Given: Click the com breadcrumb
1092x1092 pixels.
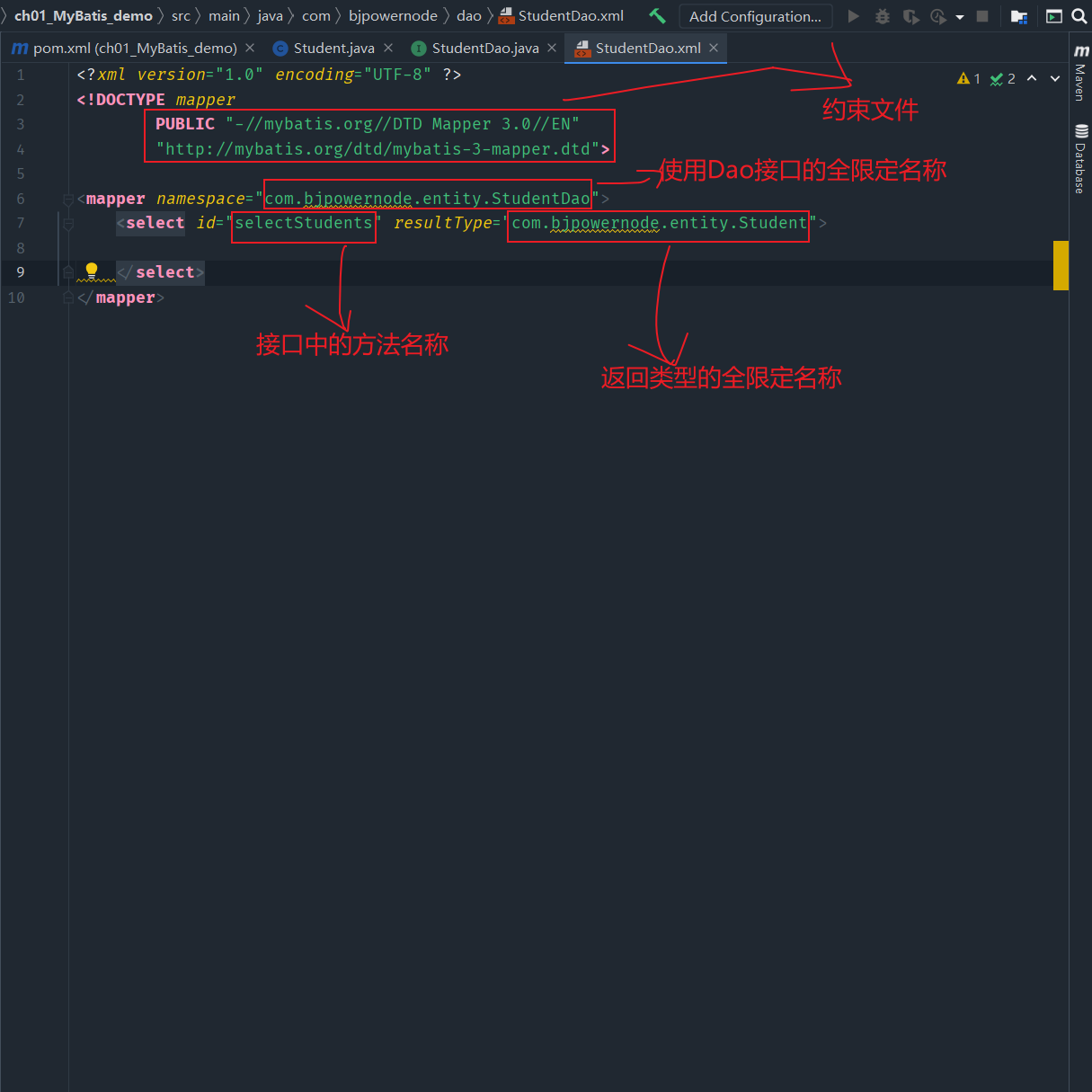Looking at the screenshot, I should 316,16.
